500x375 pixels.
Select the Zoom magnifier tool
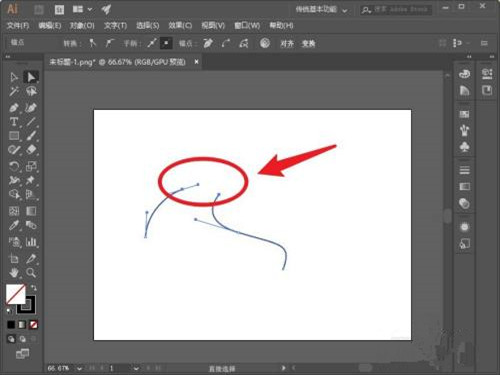[x=31, y=273]
